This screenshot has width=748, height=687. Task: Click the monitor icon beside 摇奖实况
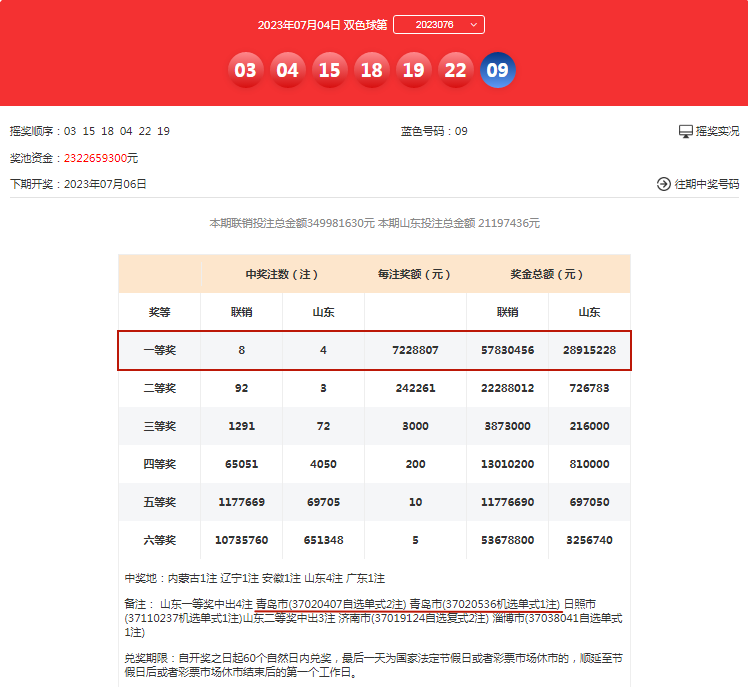click(686, 131)
